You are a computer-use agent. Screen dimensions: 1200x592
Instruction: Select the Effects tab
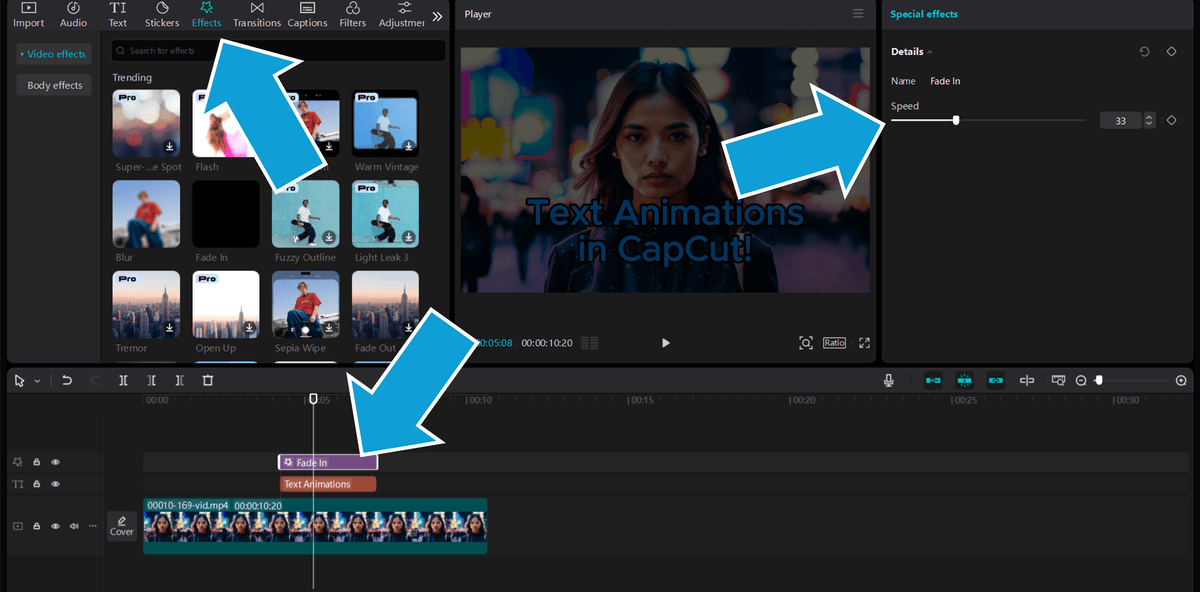[207, 15]
